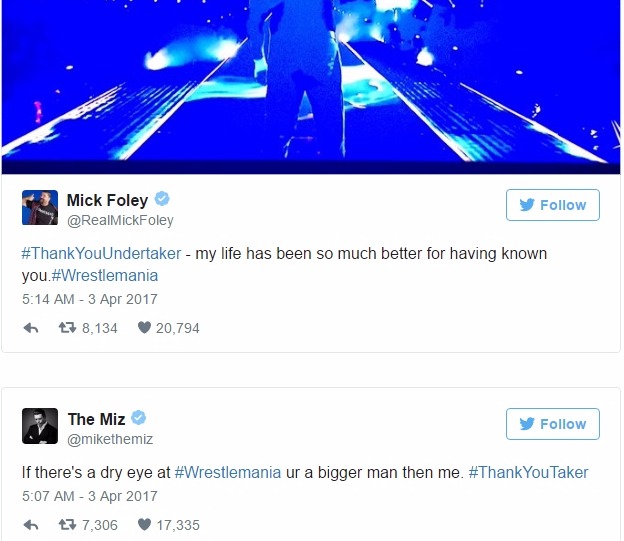Screen dimensions: 624x541
Task: Like Mick Foley's tweet with heart
Action: (144, 327)
